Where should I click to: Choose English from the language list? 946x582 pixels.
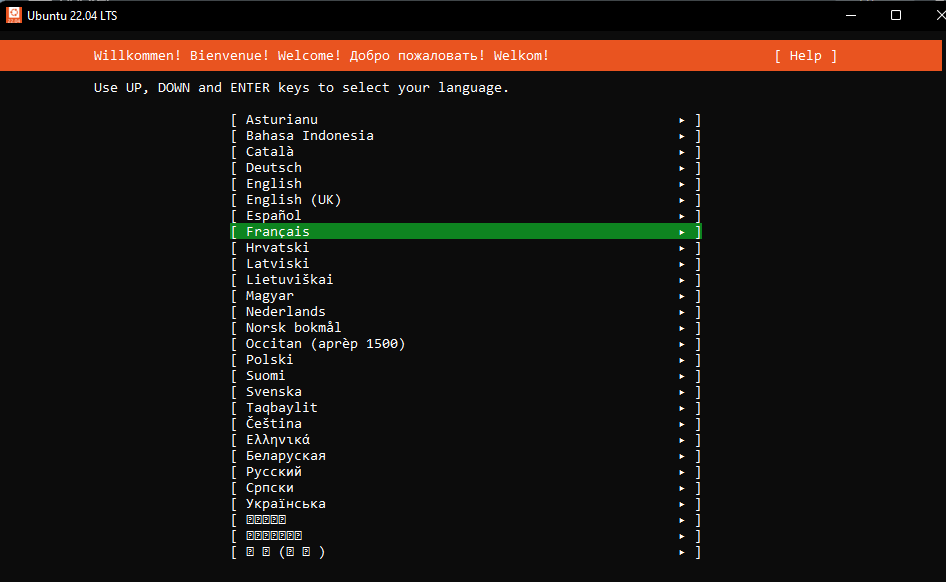[274, 184]
